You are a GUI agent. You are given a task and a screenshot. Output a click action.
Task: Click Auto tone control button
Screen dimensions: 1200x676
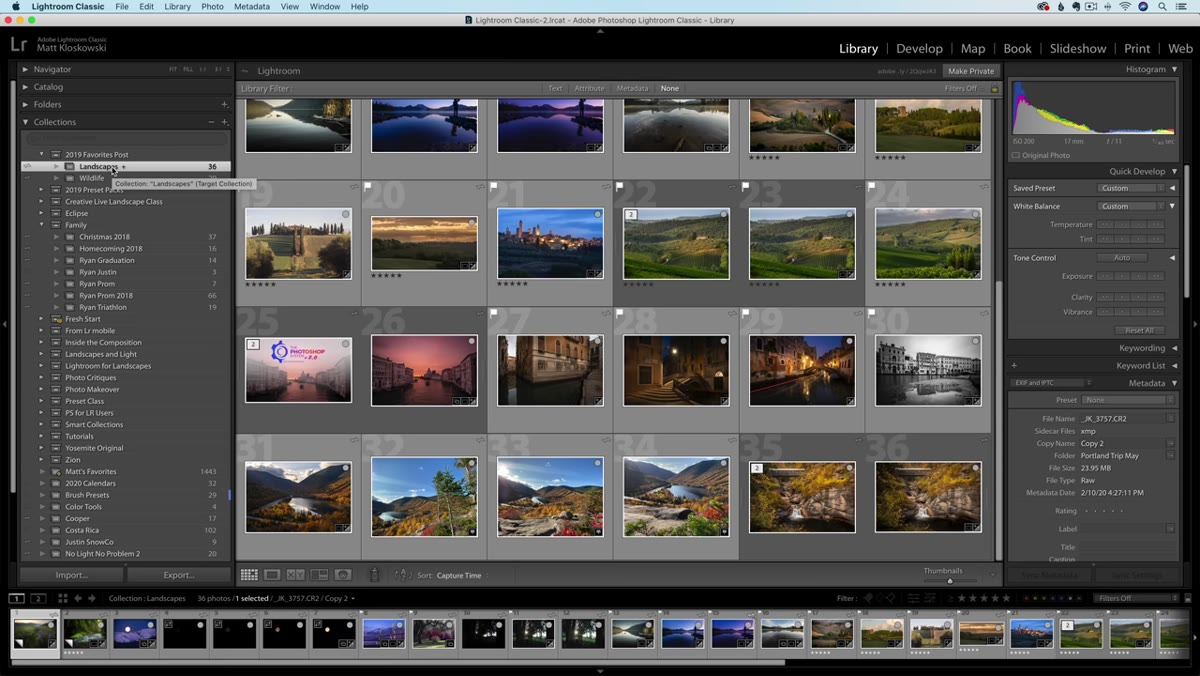tap(1121, 258)
